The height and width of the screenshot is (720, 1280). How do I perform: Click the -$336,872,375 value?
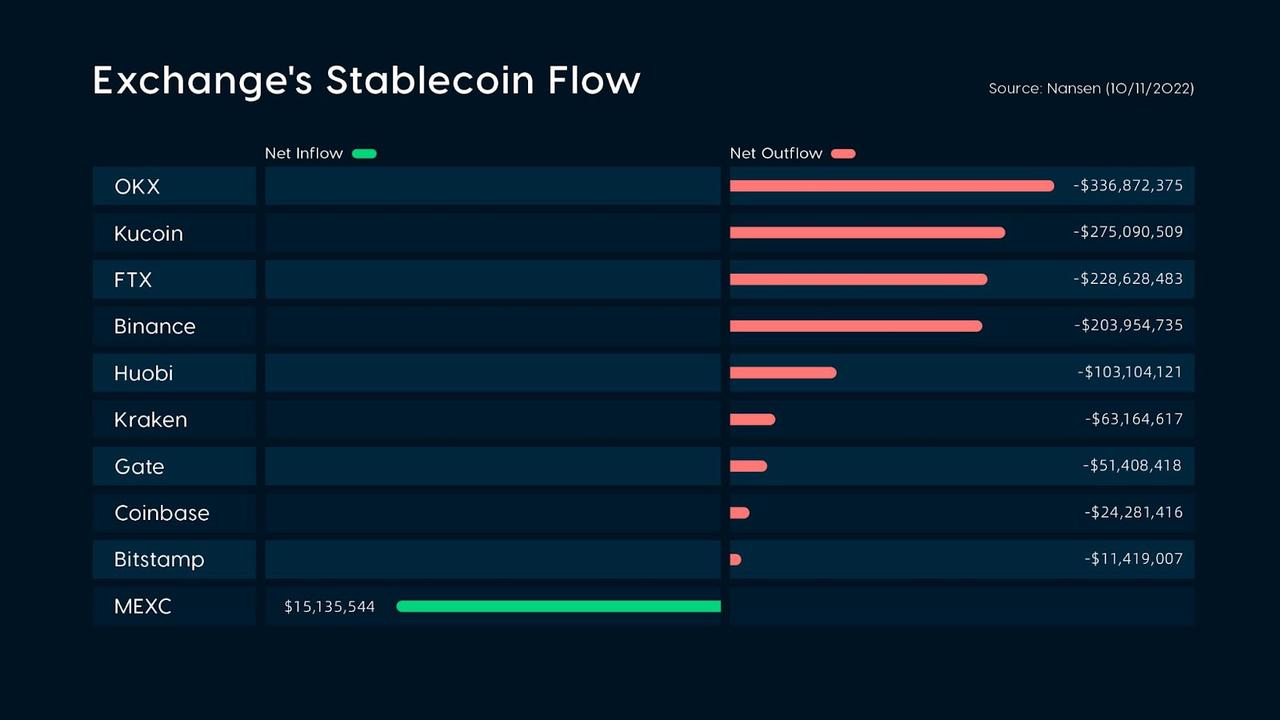click(1128, 186)
